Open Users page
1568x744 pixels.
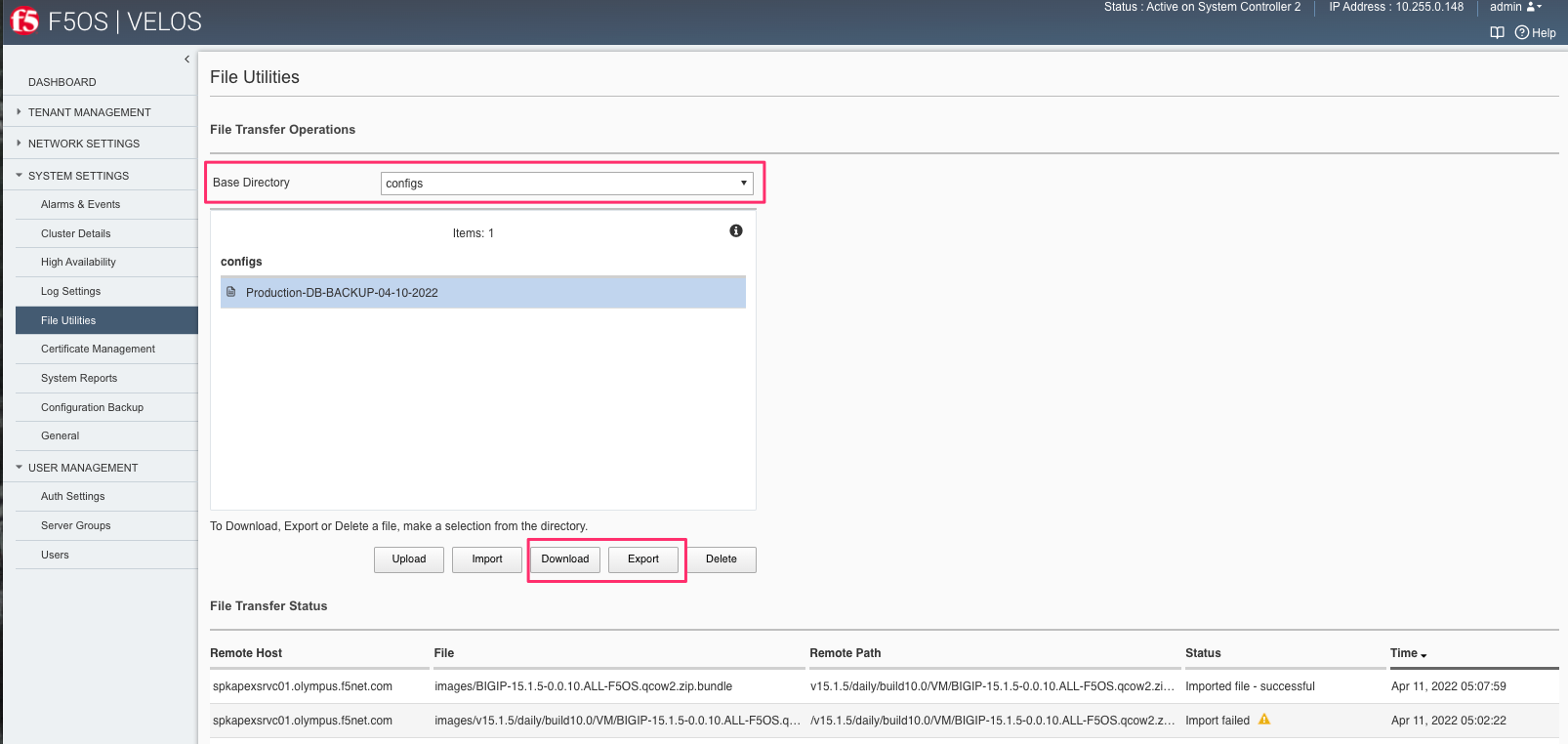[55, 555]
